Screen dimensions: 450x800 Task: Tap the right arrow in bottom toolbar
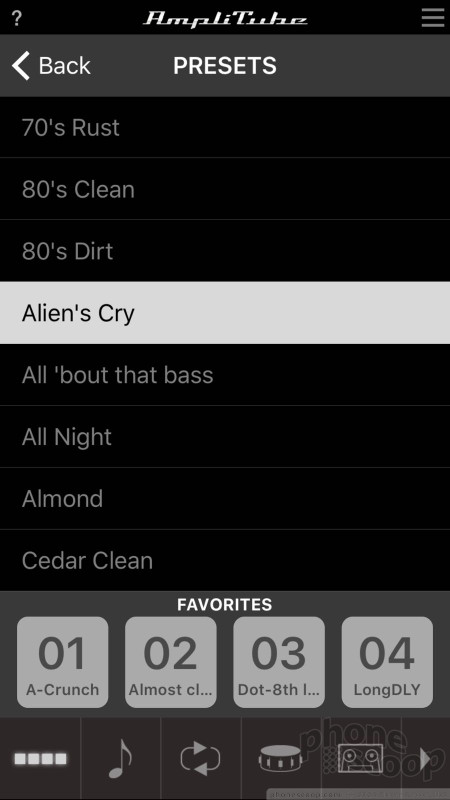click(x=426, y=760)
